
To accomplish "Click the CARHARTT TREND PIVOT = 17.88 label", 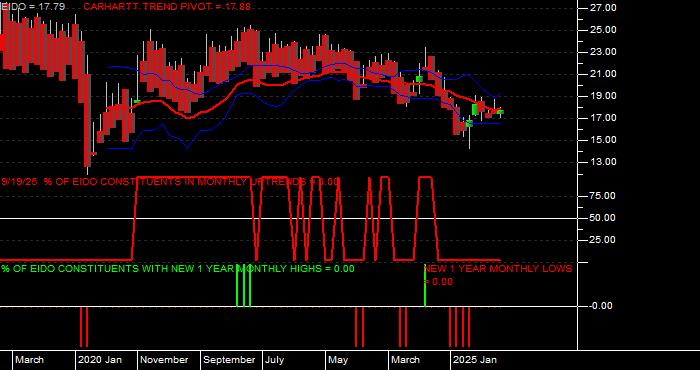I will [x=167, y=7].
